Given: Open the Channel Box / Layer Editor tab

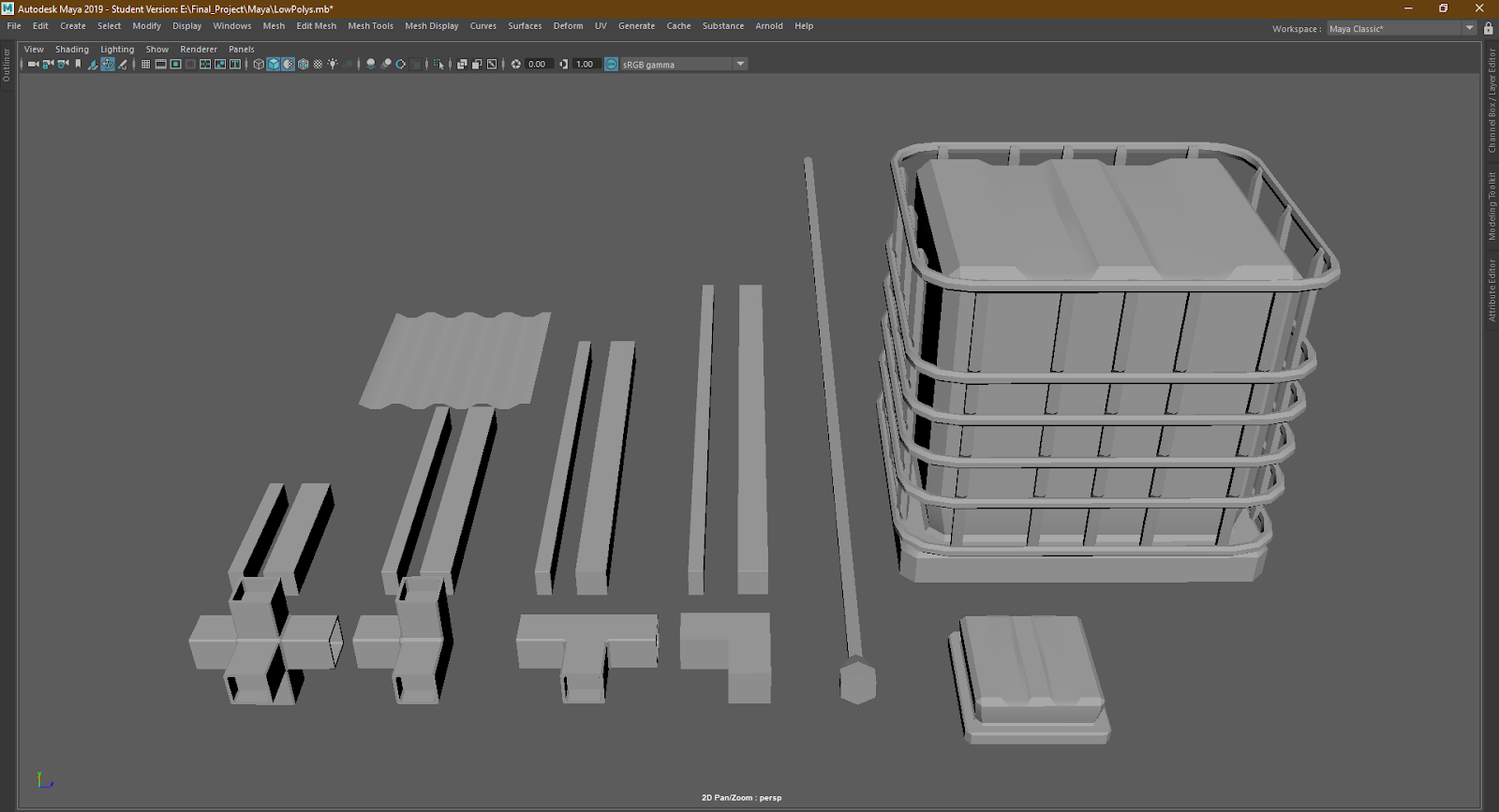Looking at the screenshot, I should [x=1492, y=101].
